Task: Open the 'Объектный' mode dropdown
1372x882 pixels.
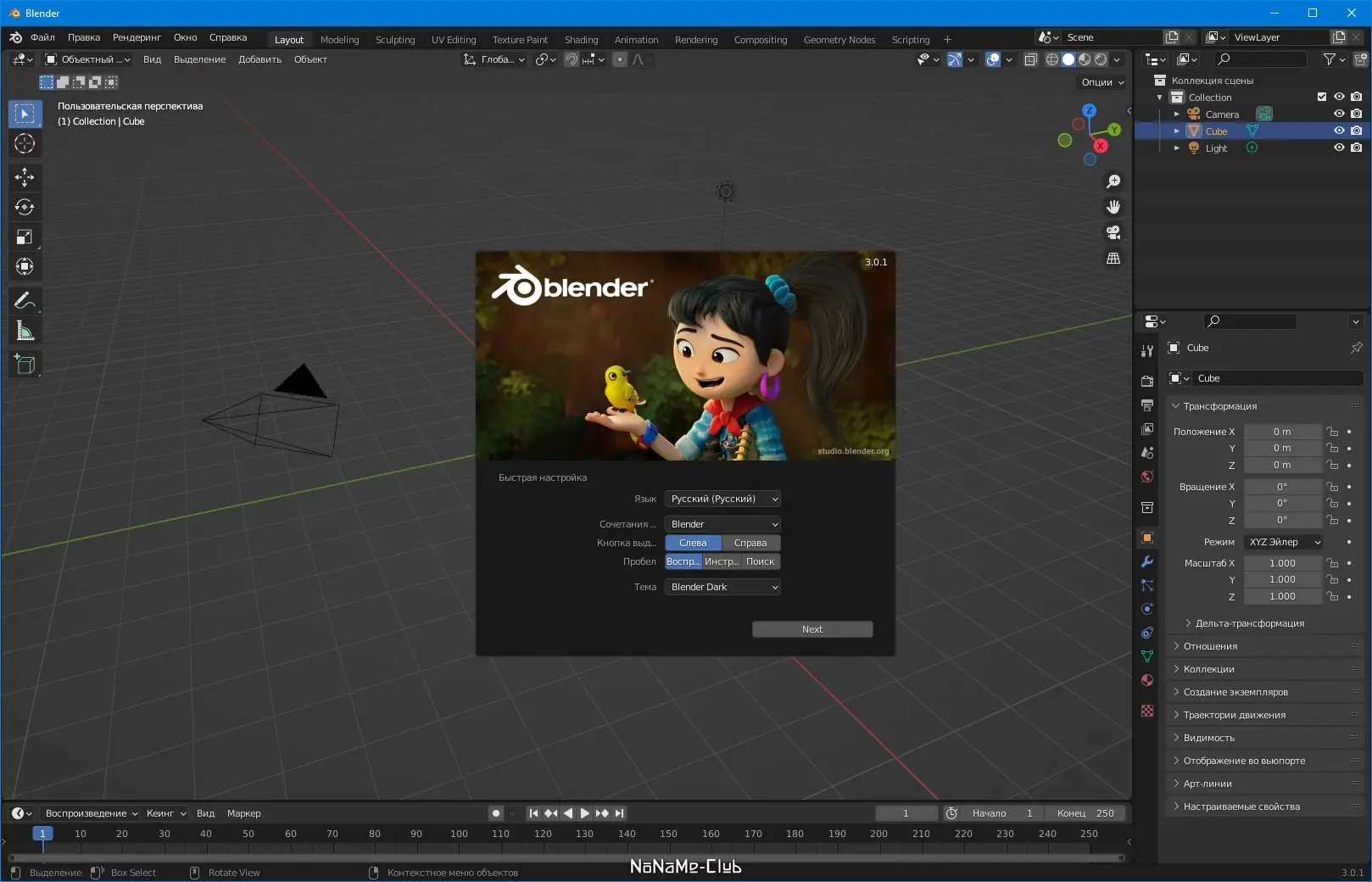Action: 87,59
